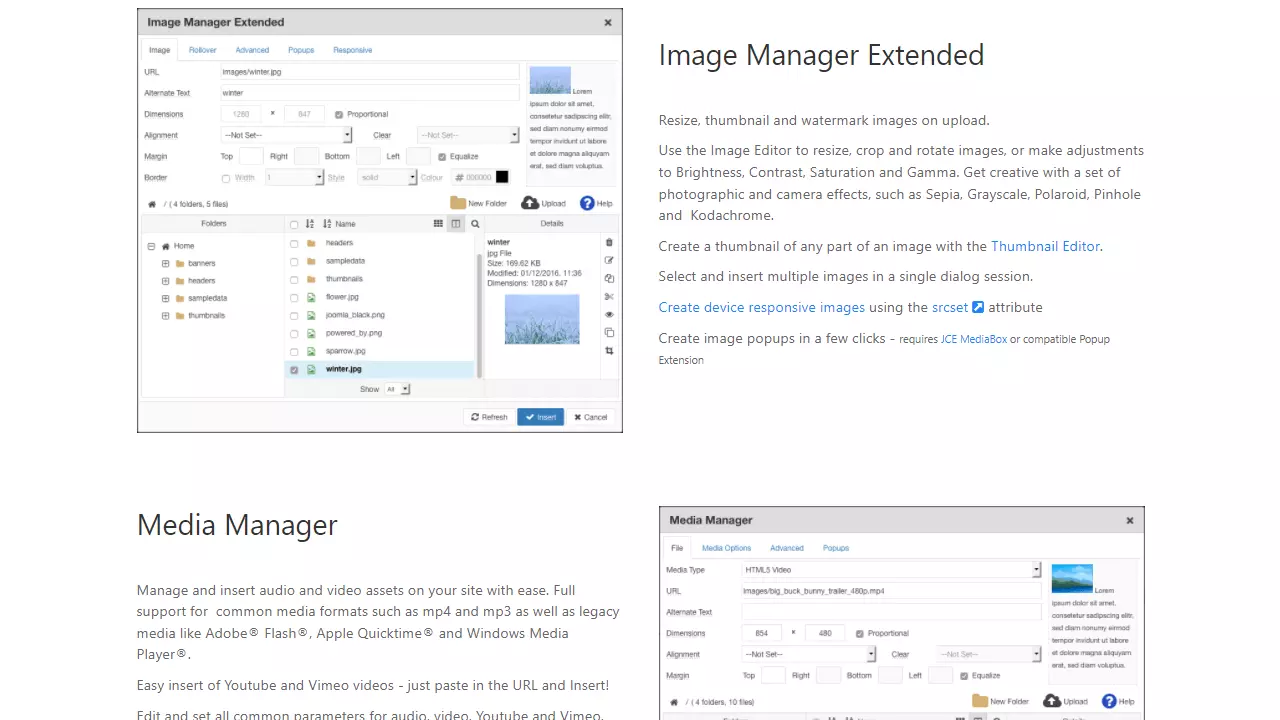This screenshot has width=1280, height=720.
Task: Click the Help question icon in Media Manager
Action: tap(1109, 701)
